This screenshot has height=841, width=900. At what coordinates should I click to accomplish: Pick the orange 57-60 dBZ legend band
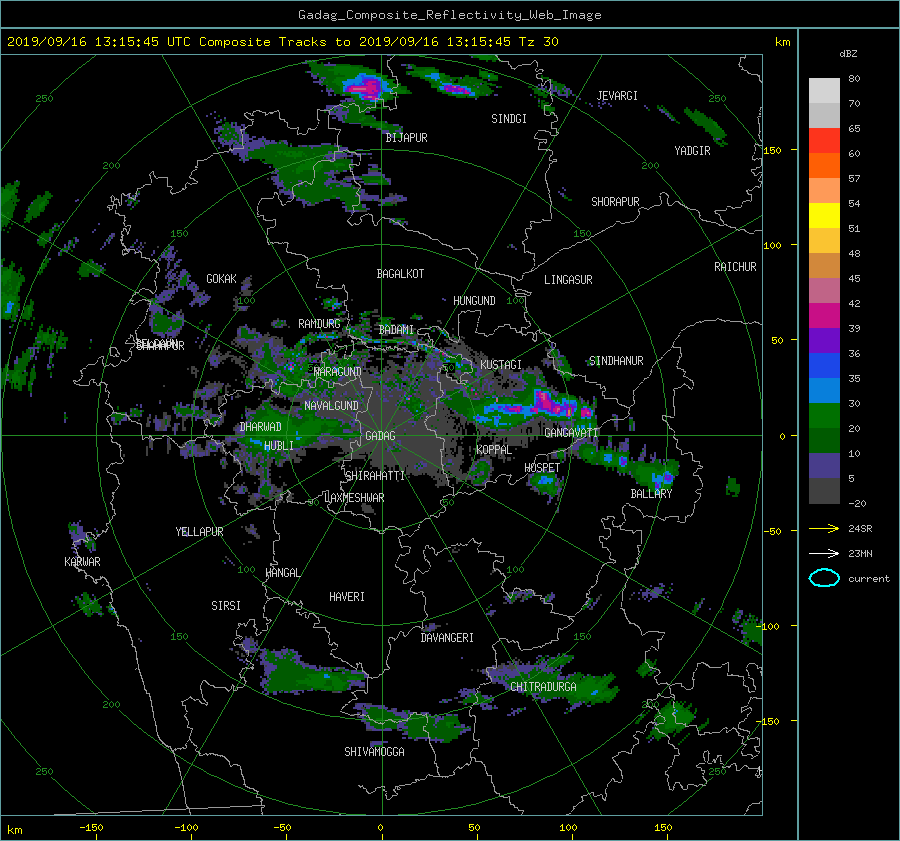(824, 166)
